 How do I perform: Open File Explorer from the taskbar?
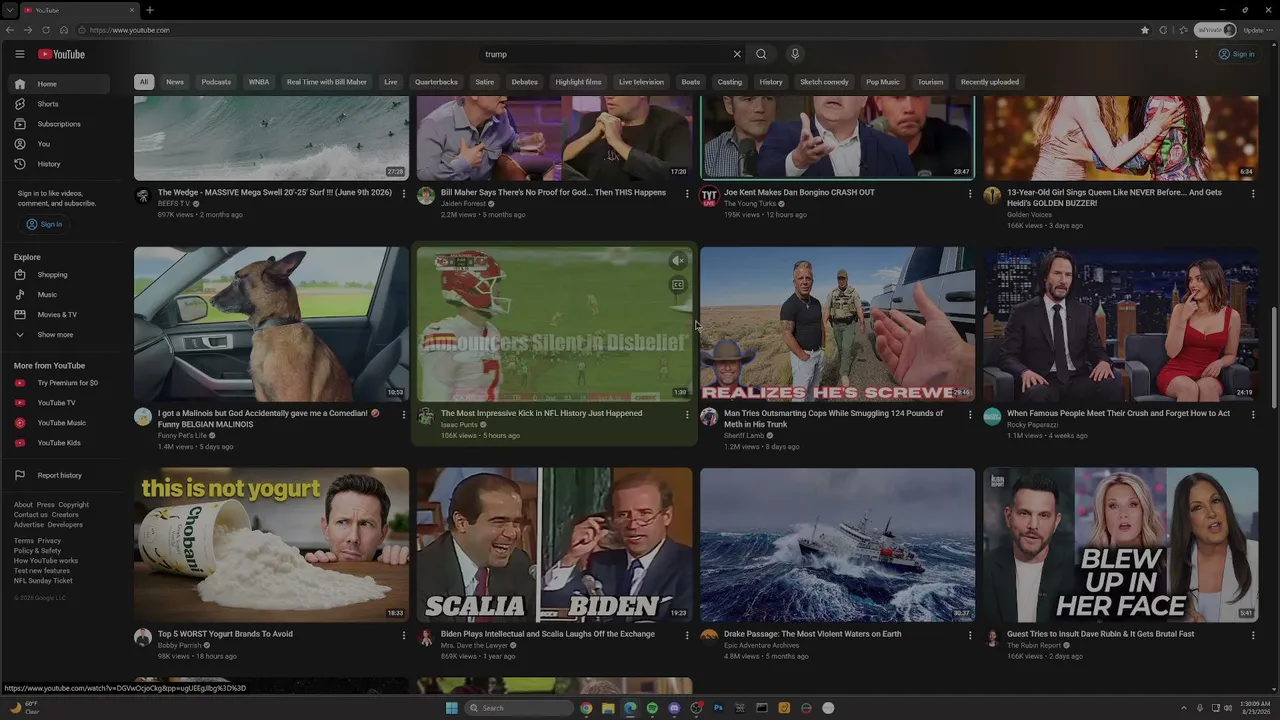point(608,708)
